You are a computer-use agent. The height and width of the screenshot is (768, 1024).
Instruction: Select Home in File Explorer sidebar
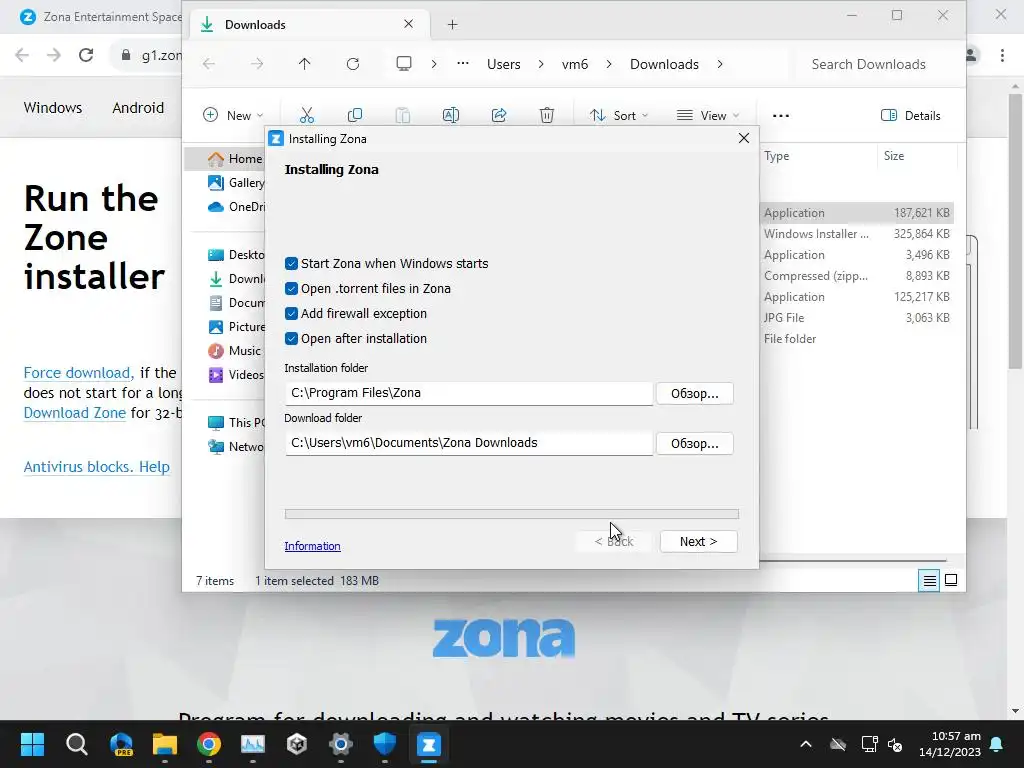[225, 159]
